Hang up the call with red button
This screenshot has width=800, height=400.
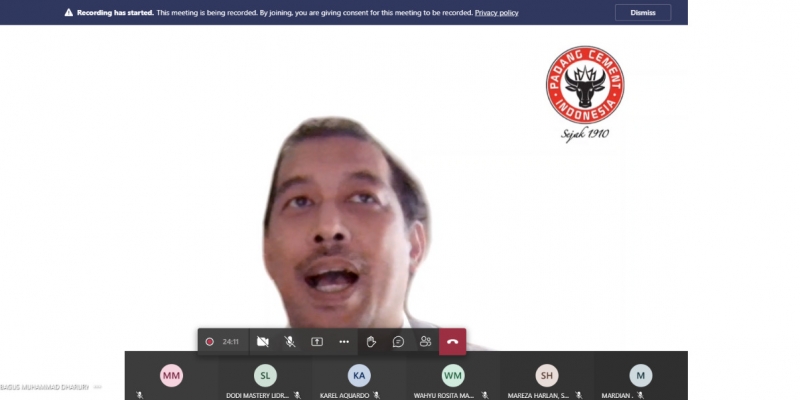(453, 341)
